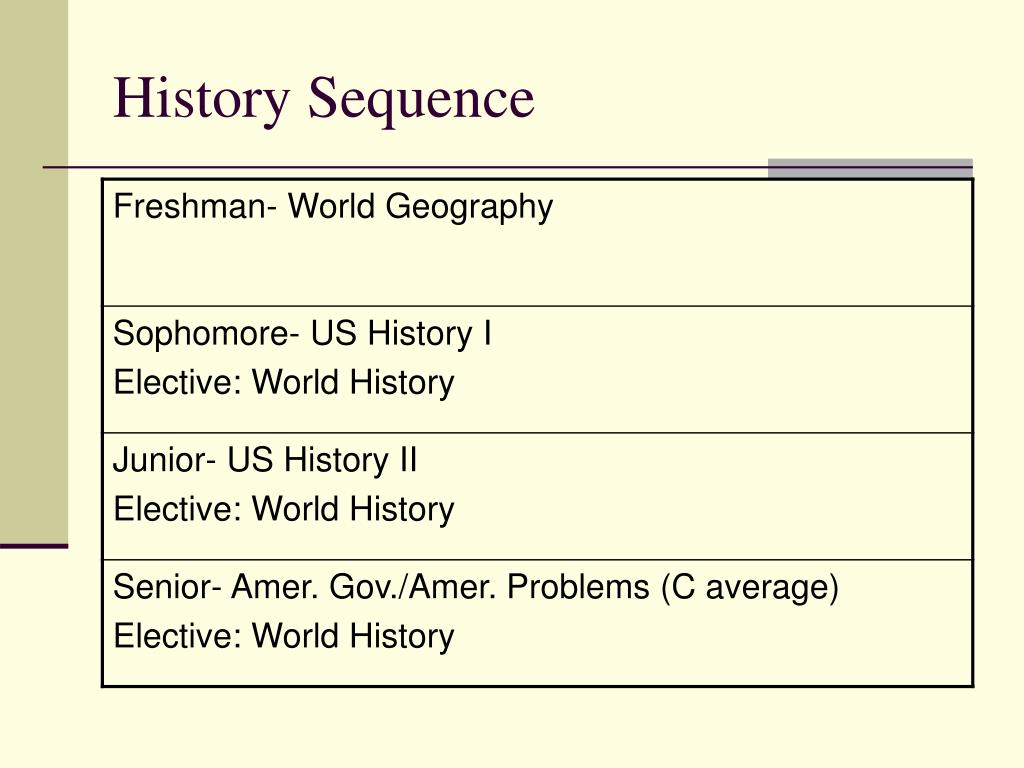Viewport: 1024px width, 768px height.
Task: Click the word Geography in first row
Action: coord(469,208)
